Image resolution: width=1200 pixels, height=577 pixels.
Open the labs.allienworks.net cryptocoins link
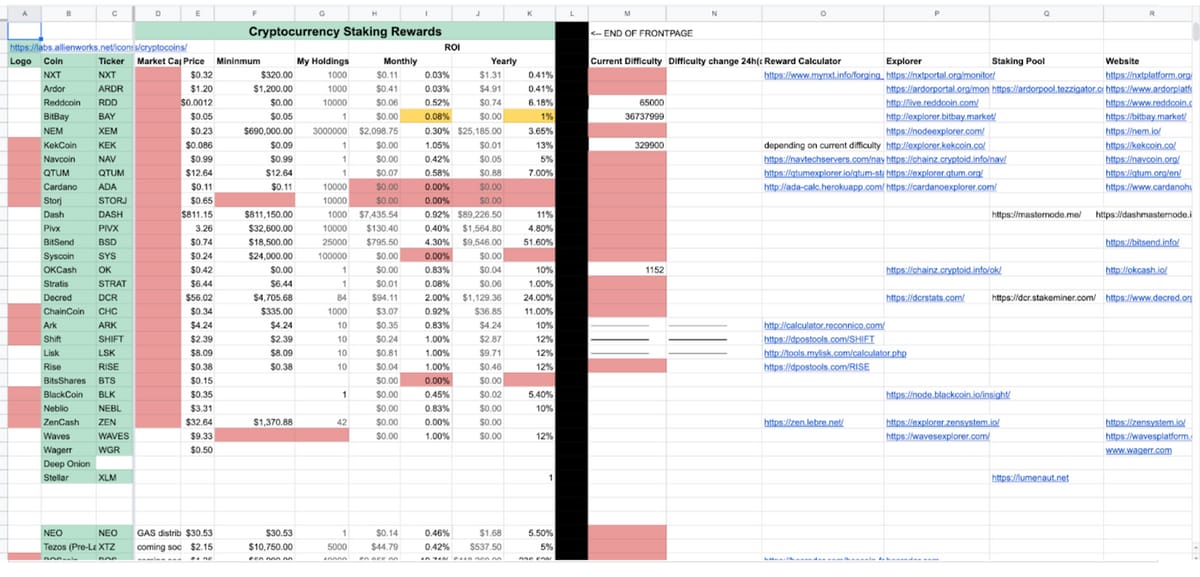[96, 47]
